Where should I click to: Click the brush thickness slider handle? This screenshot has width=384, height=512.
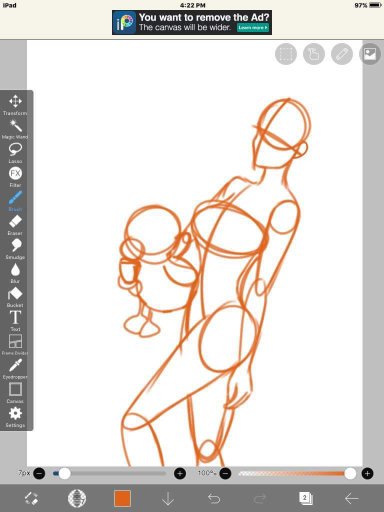pos(64,473)
